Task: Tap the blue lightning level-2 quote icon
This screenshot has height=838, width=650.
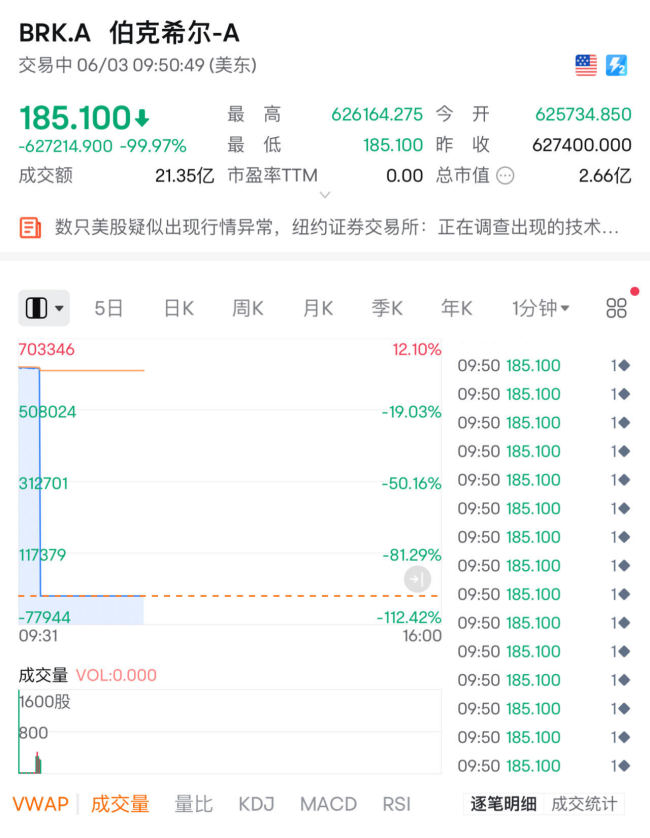Action: pos(616,65)
